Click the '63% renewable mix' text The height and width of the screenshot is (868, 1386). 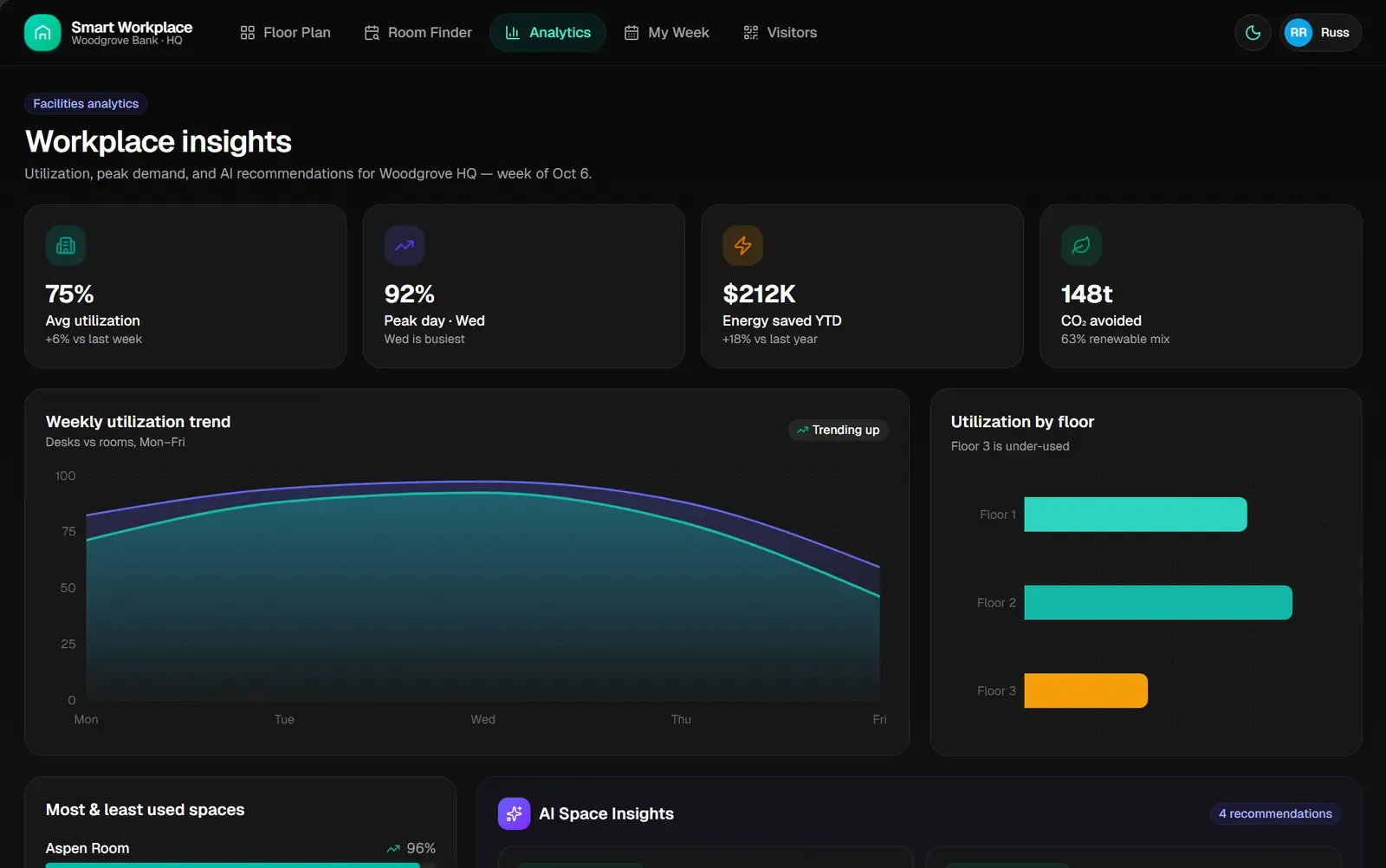(1115, 340)
